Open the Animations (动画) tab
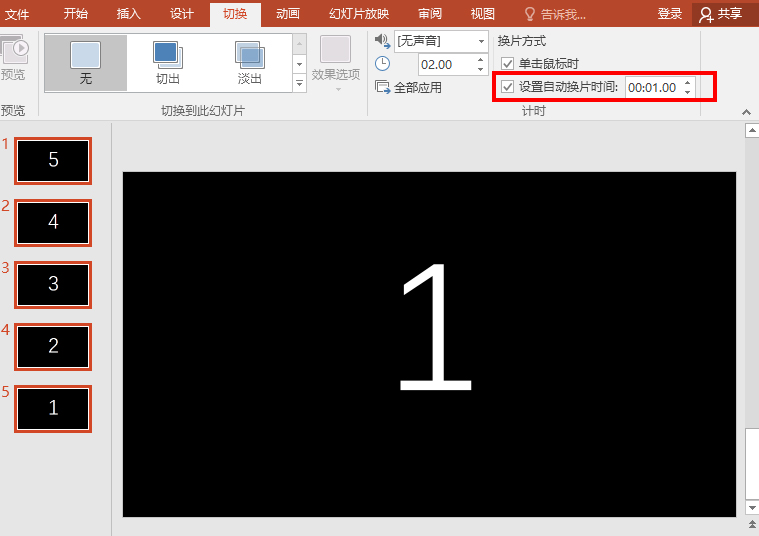Image resolution: width=759 pixels, height=536 pixels. click(288, 14)
